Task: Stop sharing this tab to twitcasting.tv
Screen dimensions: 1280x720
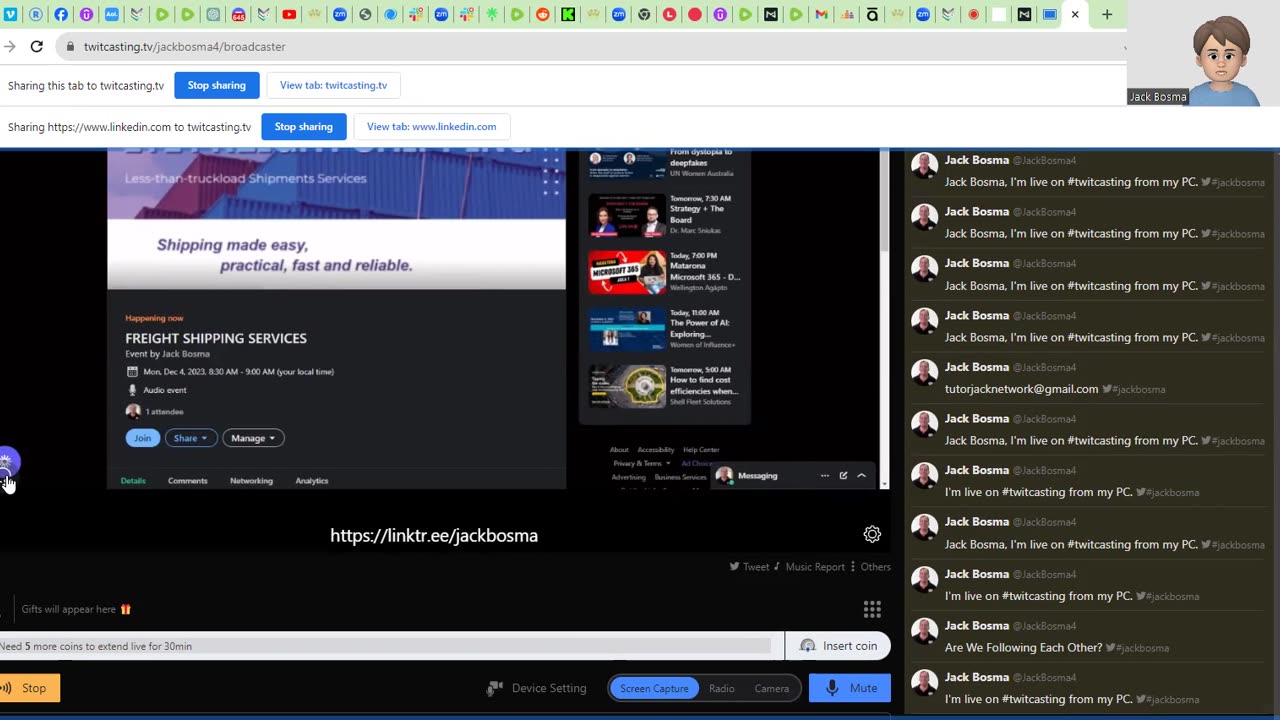Action: 217,85
